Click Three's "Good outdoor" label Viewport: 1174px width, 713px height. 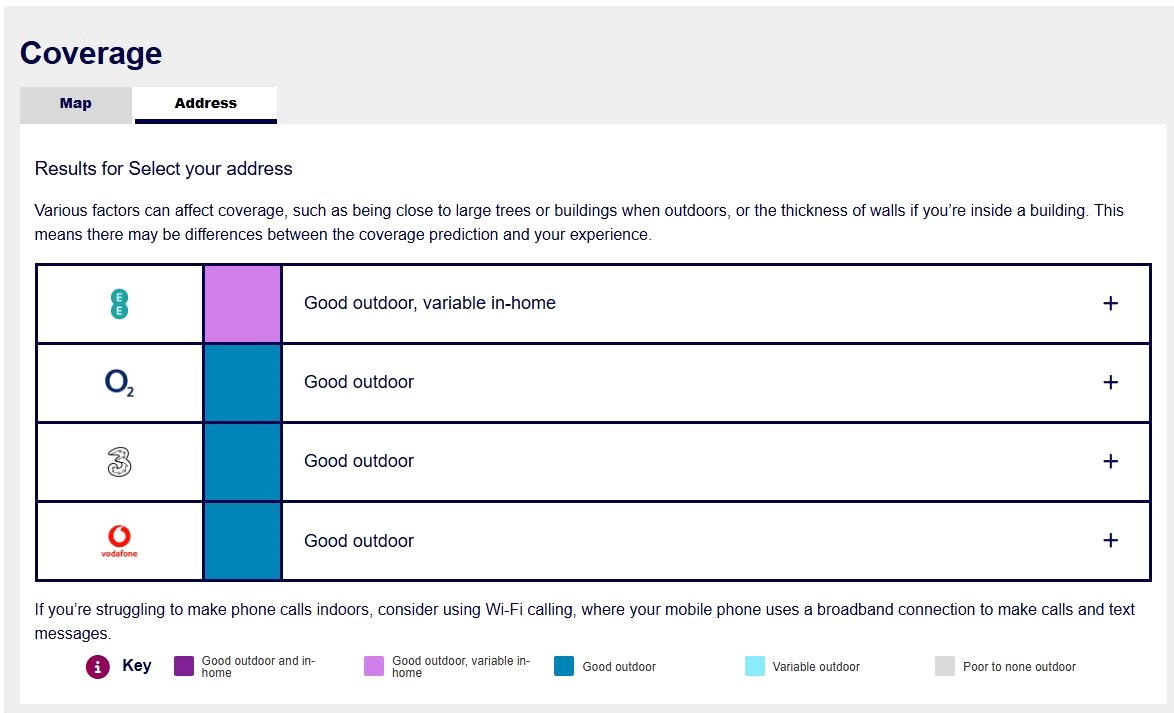point(358,461)
